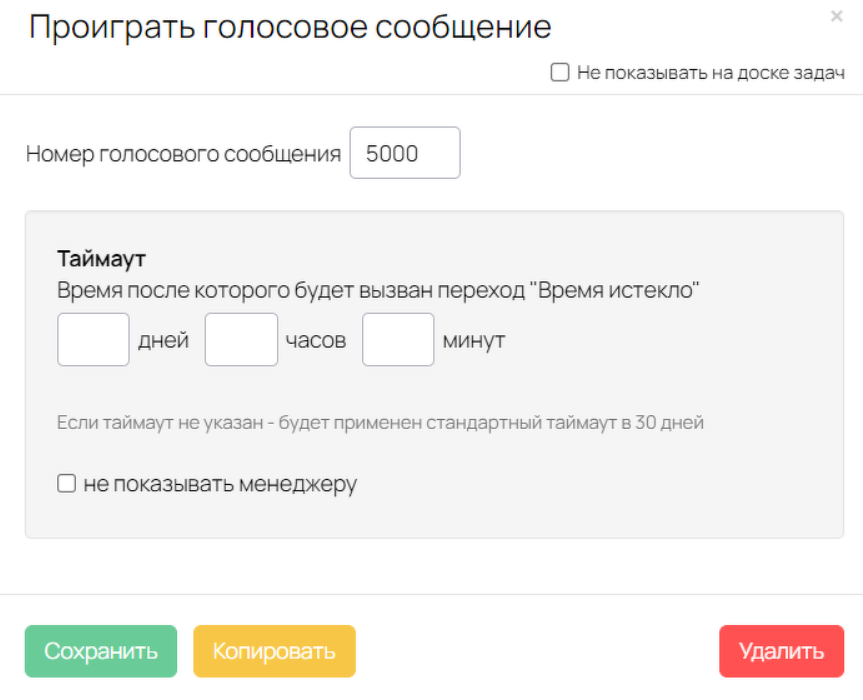Click the 'Проиграть голосовое сообщение' dialog title
863x700 pixels.
[x=290, y=26]
